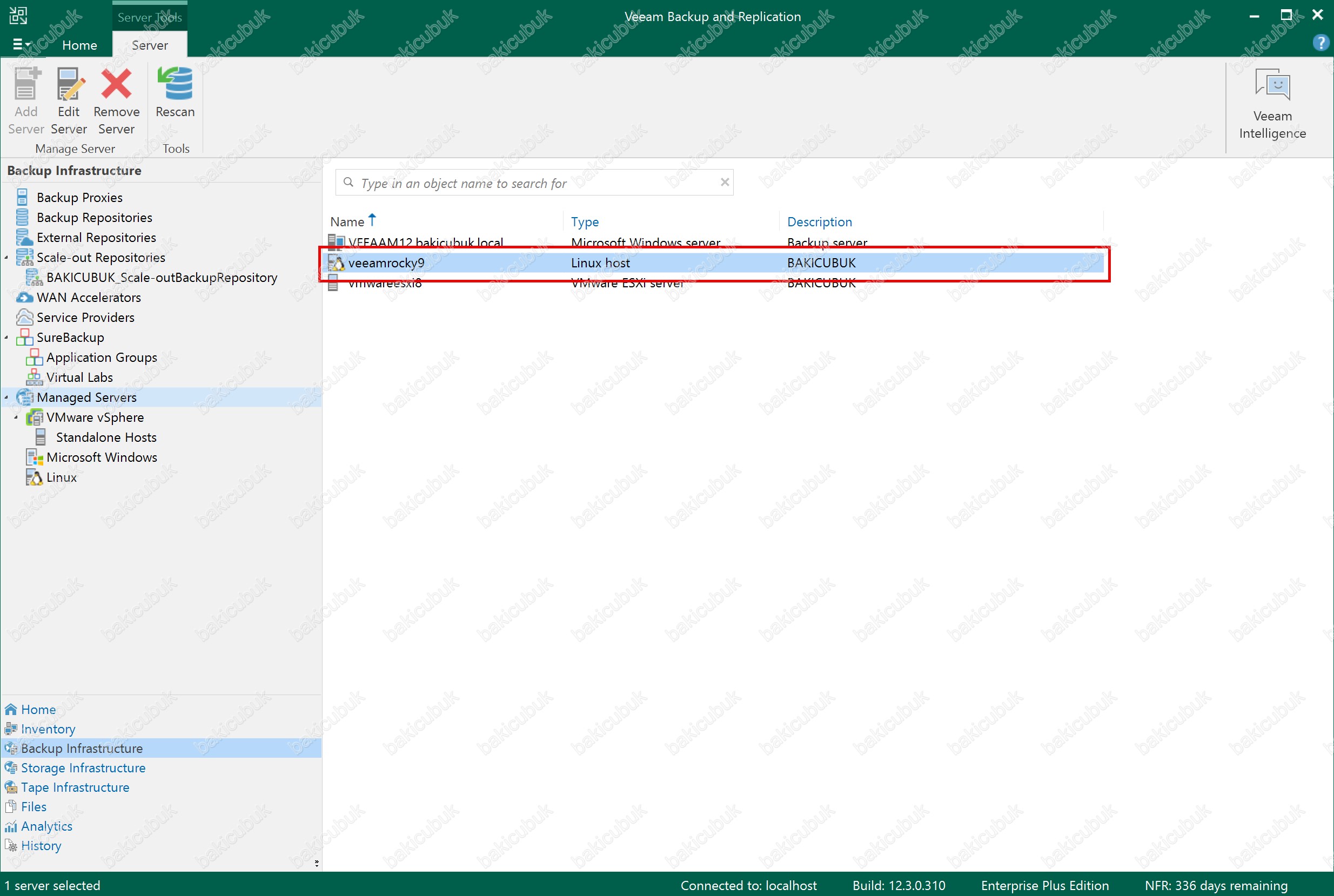Switch to the Server ribbon tab
1334x896 pixels.
point(150,45)
